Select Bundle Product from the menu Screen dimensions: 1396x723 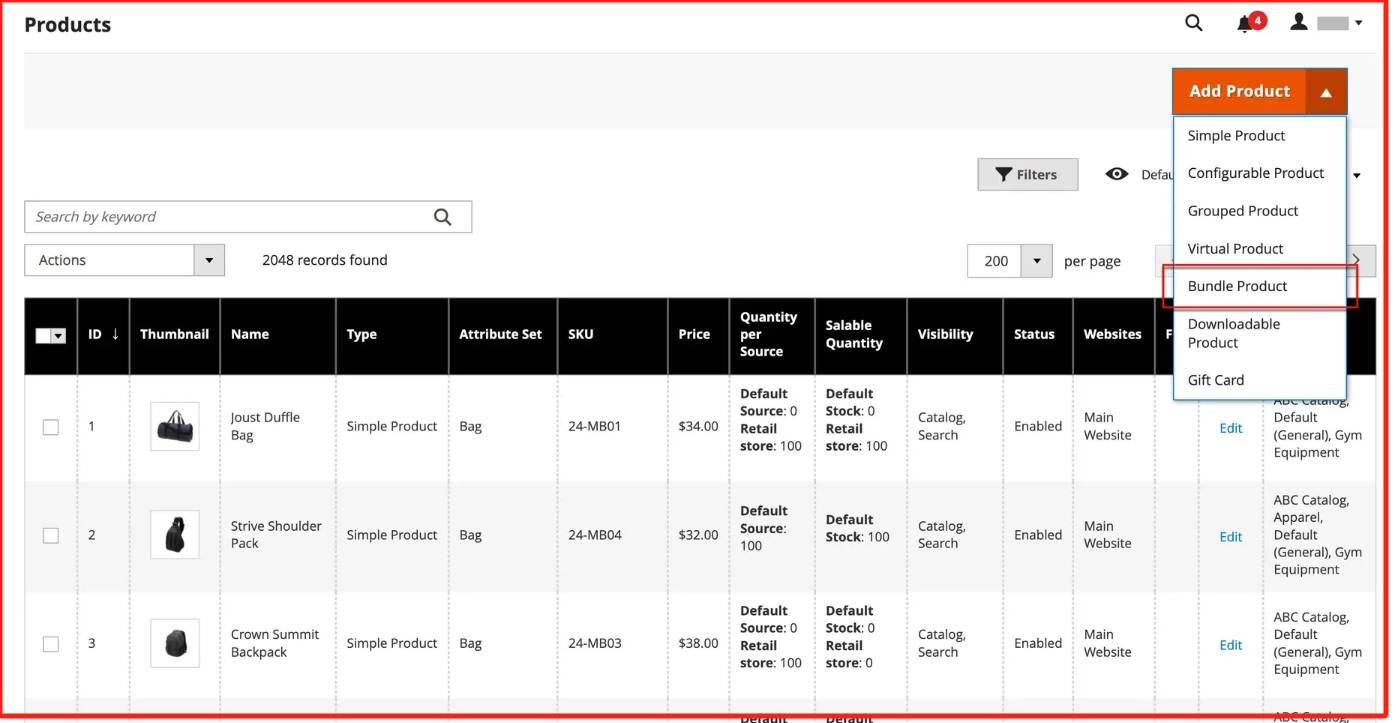click(x=1237, y=286)
